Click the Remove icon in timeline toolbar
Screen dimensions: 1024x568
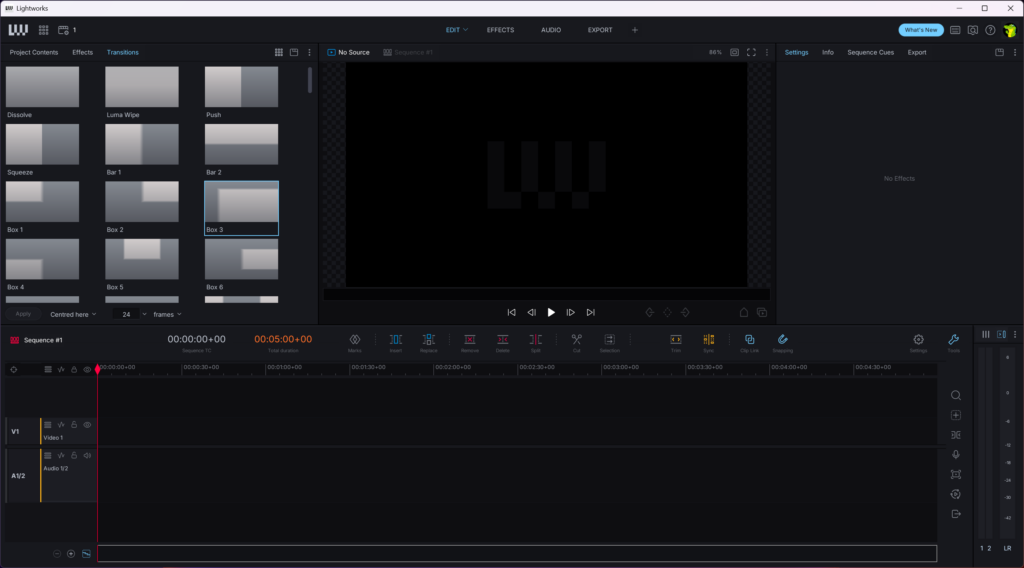point(470,339)
